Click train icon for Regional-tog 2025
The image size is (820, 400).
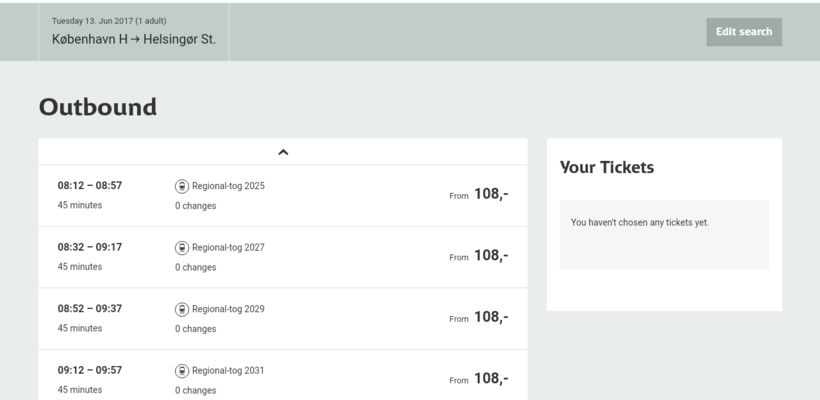point(182,186)
